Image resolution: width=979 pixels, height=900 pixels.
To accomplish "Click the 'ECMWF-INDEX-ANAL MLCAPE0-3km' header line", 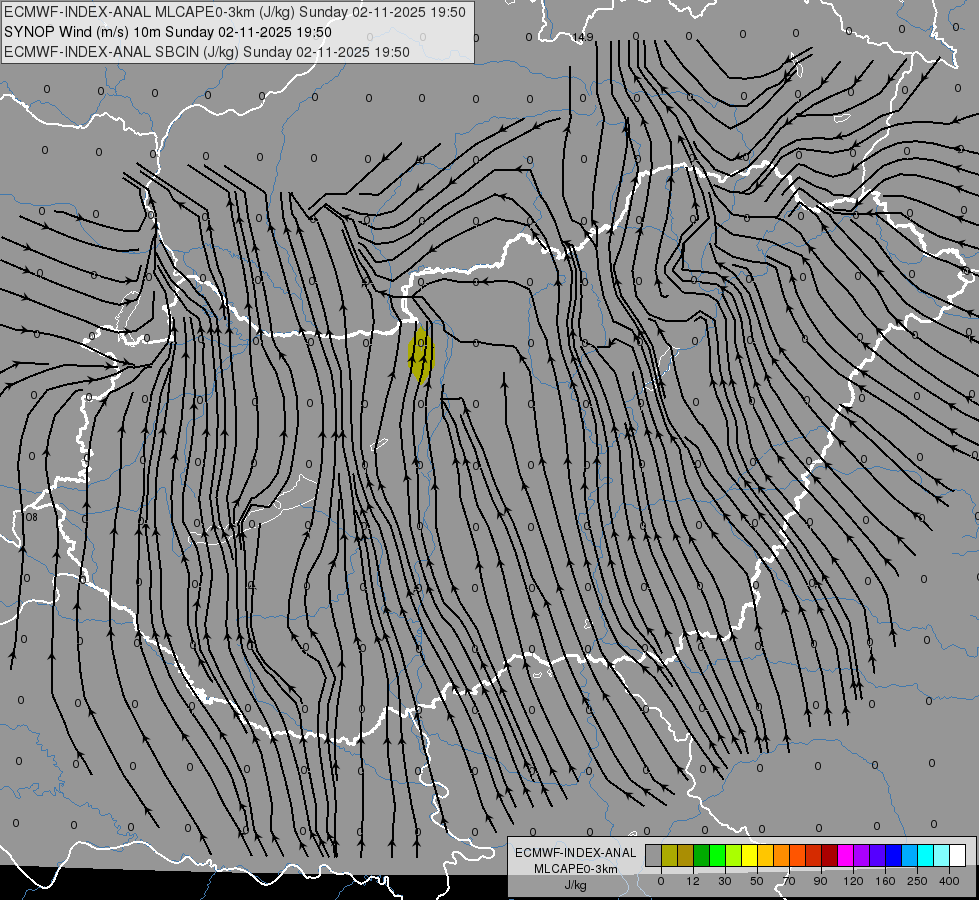I will tap(235, 12).
